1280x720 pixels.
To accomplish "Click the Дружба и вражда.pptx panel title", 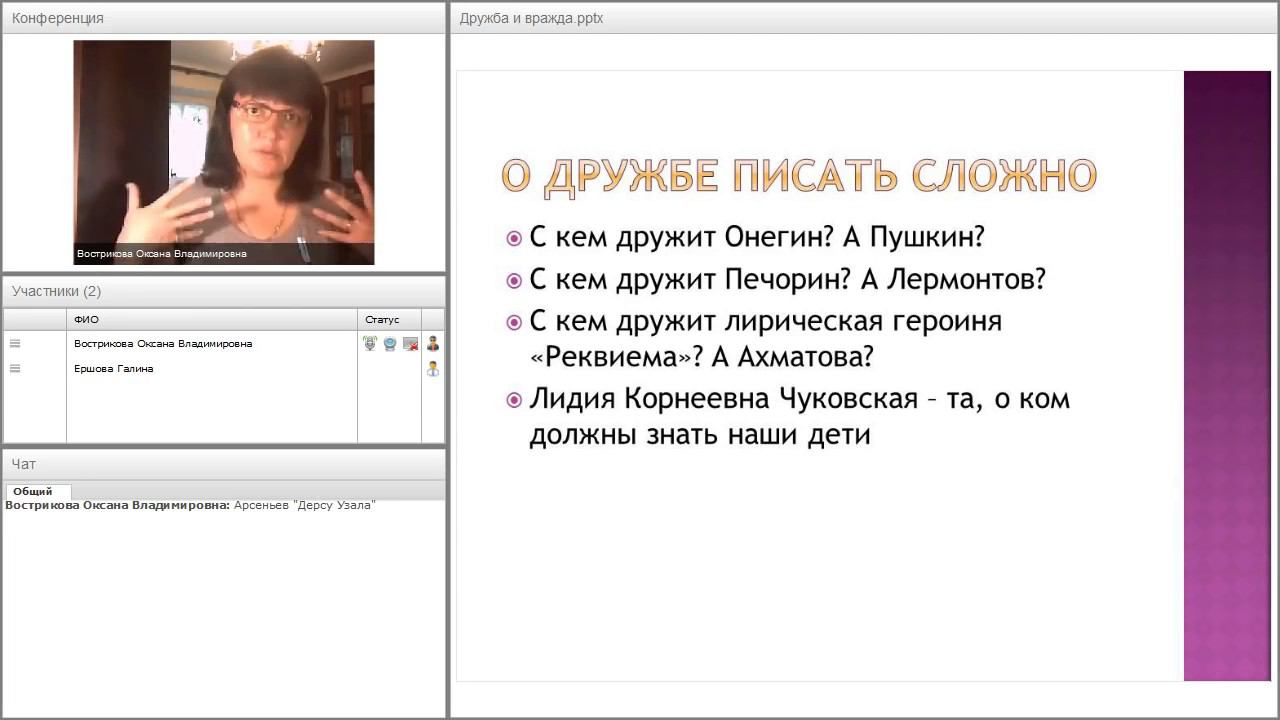I will 531,18.
